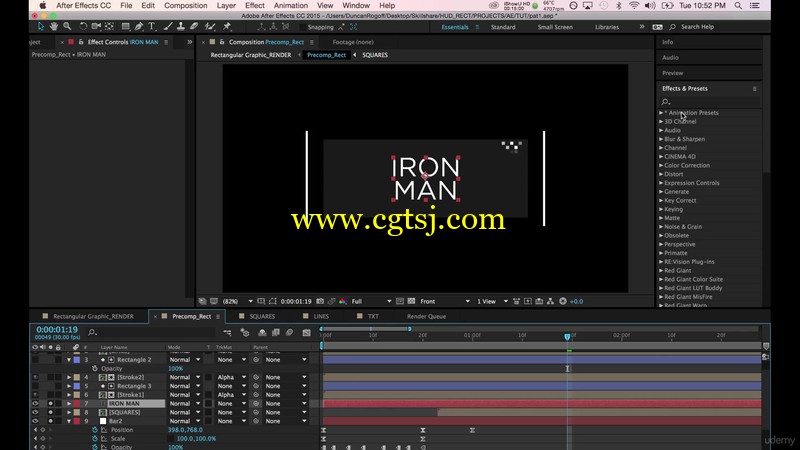Click the shy layers hide icon in timeline
Image resolution: width=800 pixels, height=450 pixels.
[x=262, y=333]
